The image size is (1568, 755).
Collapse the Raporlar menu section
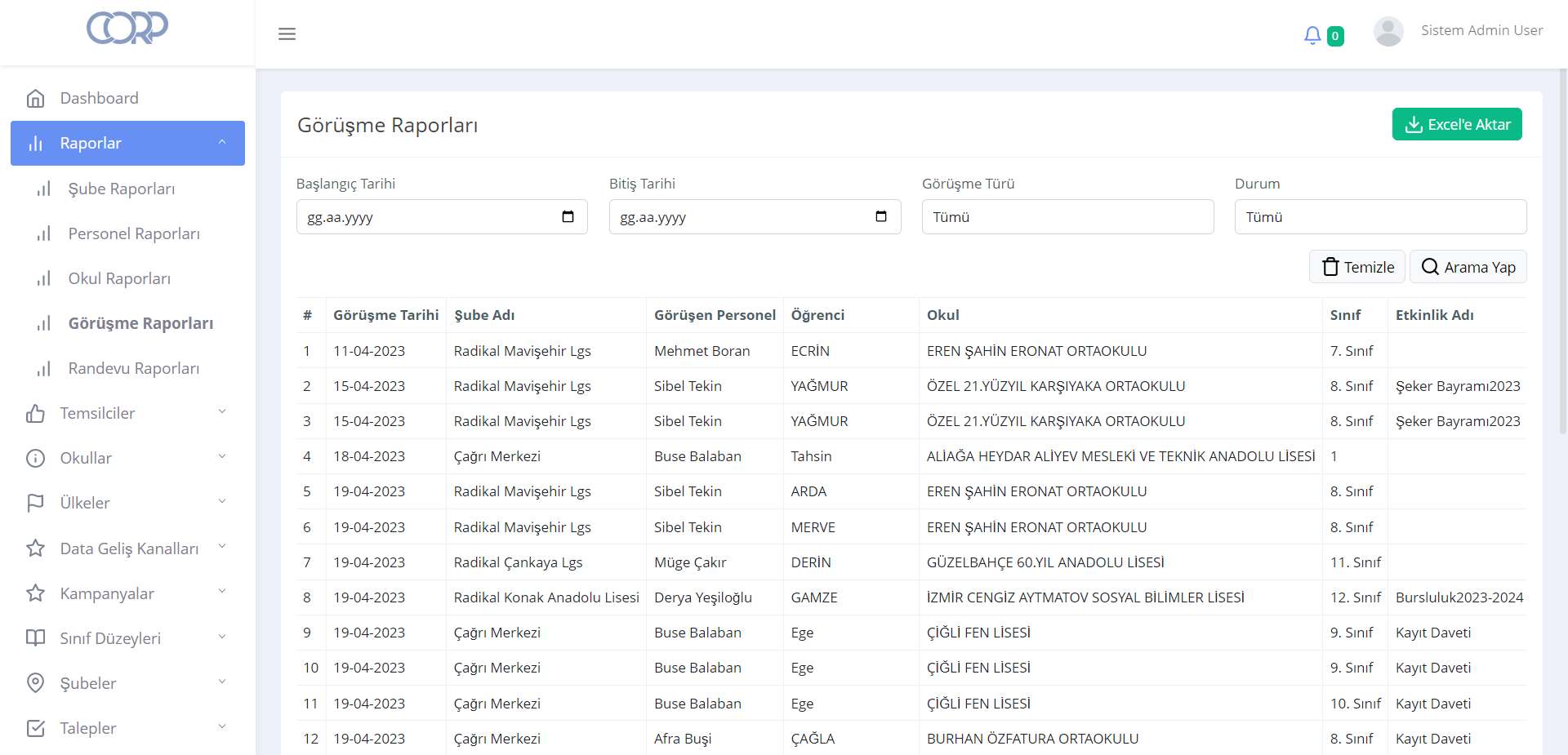click(x=222, y=143)
